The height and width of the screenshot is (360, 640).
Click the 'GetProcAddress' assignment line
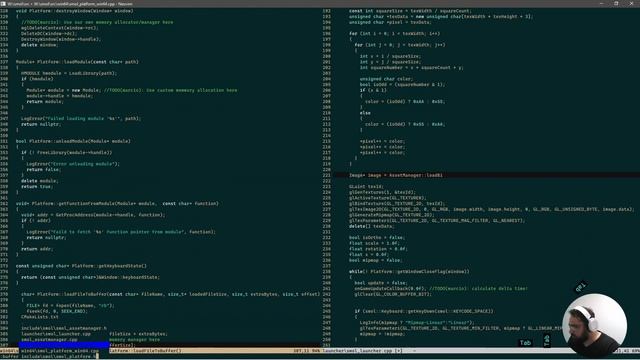pos(93,215)
